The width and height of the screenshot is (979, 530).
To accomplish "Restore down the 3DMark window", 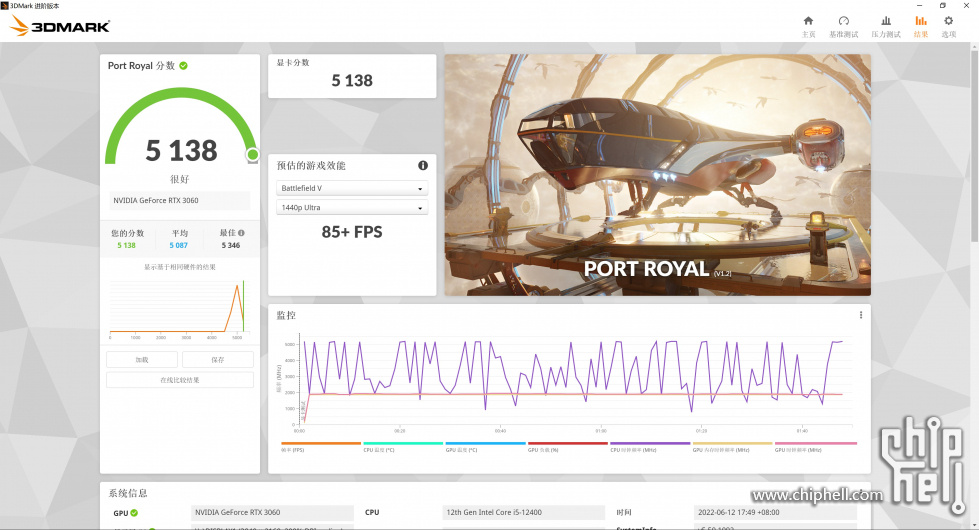I will [942, 6].
